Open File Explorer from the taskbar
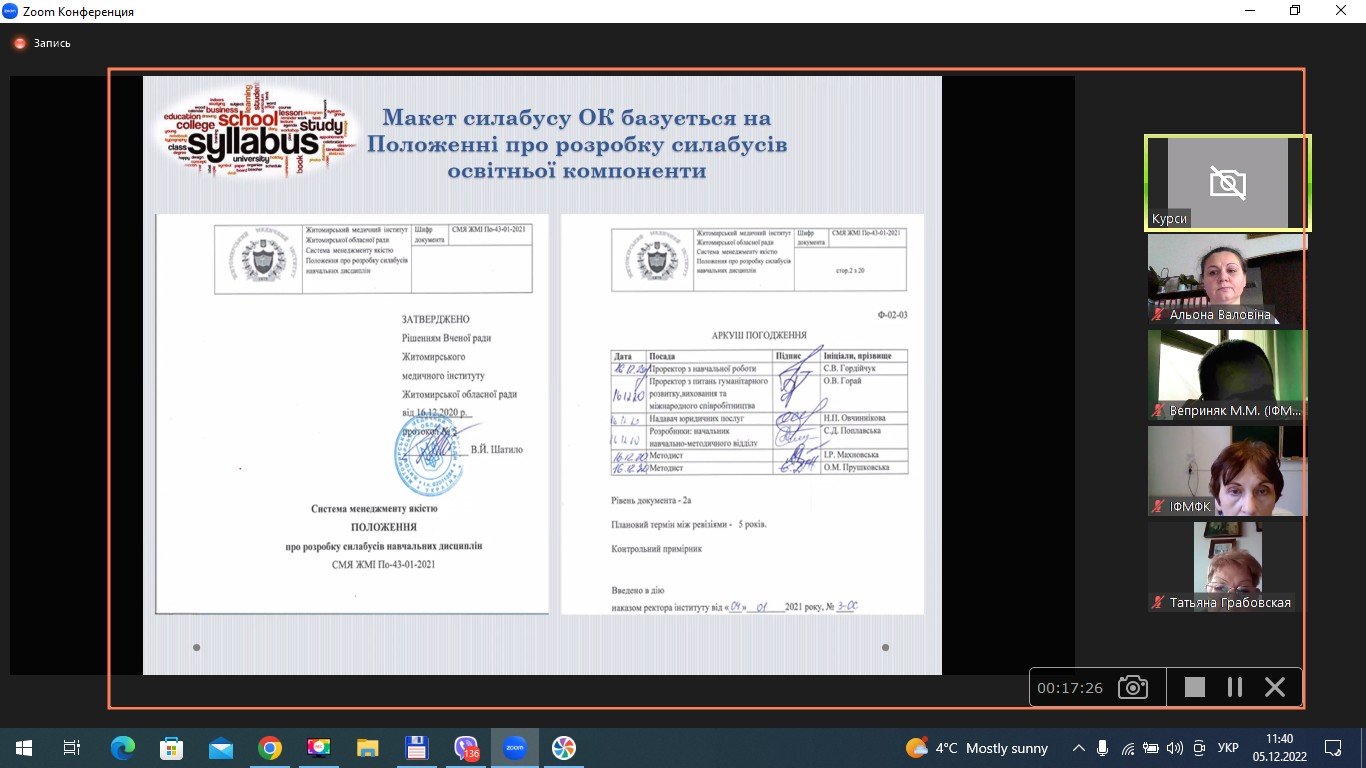This screenshot has height=768, width=1366. (368, 748)
